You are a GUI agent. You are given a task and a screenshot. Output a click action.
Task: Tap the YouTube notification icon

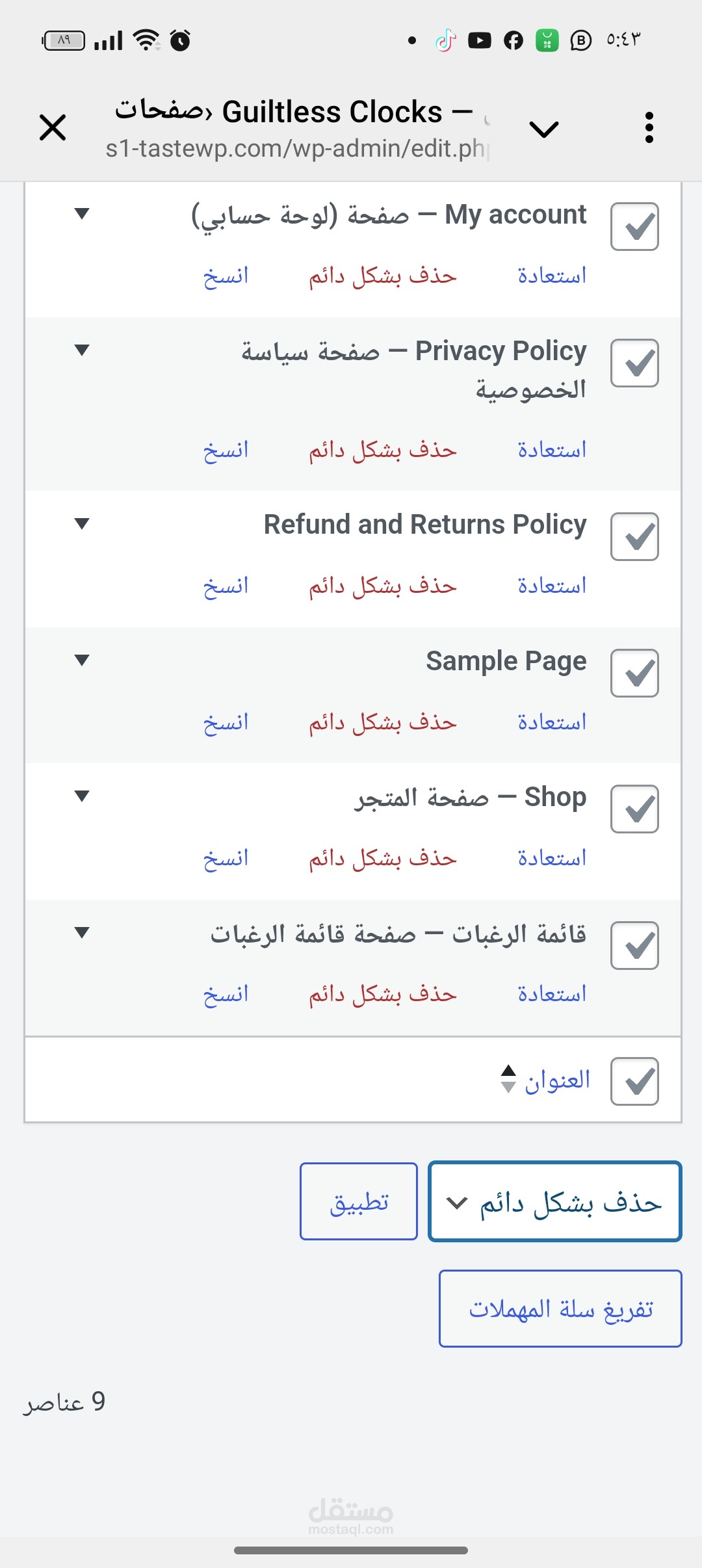click(x=480, y=41)
